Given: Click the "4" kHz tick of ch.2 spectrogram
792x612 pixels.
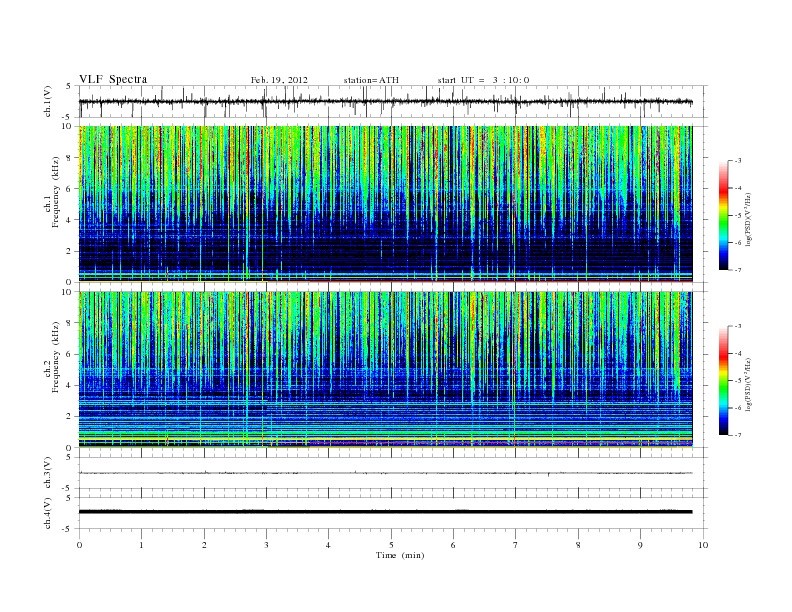Looking at the screenshot, I should tap(69, 385).
